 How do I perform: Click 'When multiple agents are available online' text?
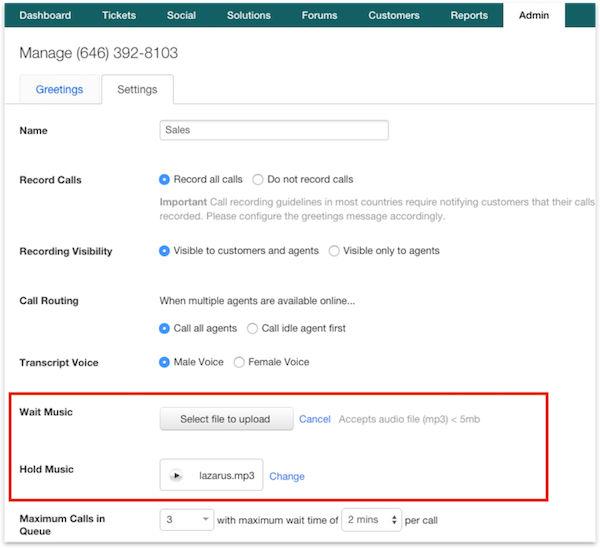click(x=257, y=301)
